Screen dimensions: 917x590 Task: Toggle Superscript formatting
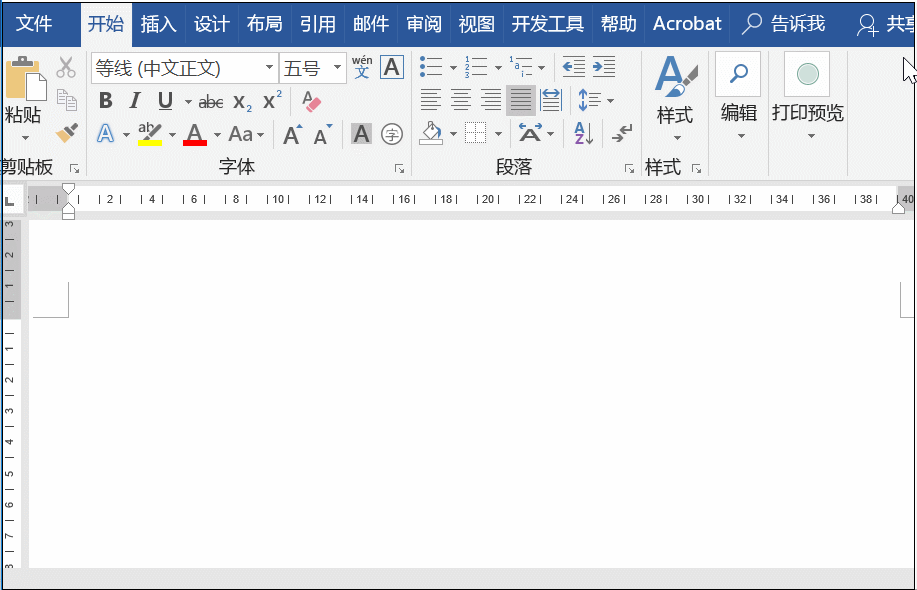[x=272, y=100]
